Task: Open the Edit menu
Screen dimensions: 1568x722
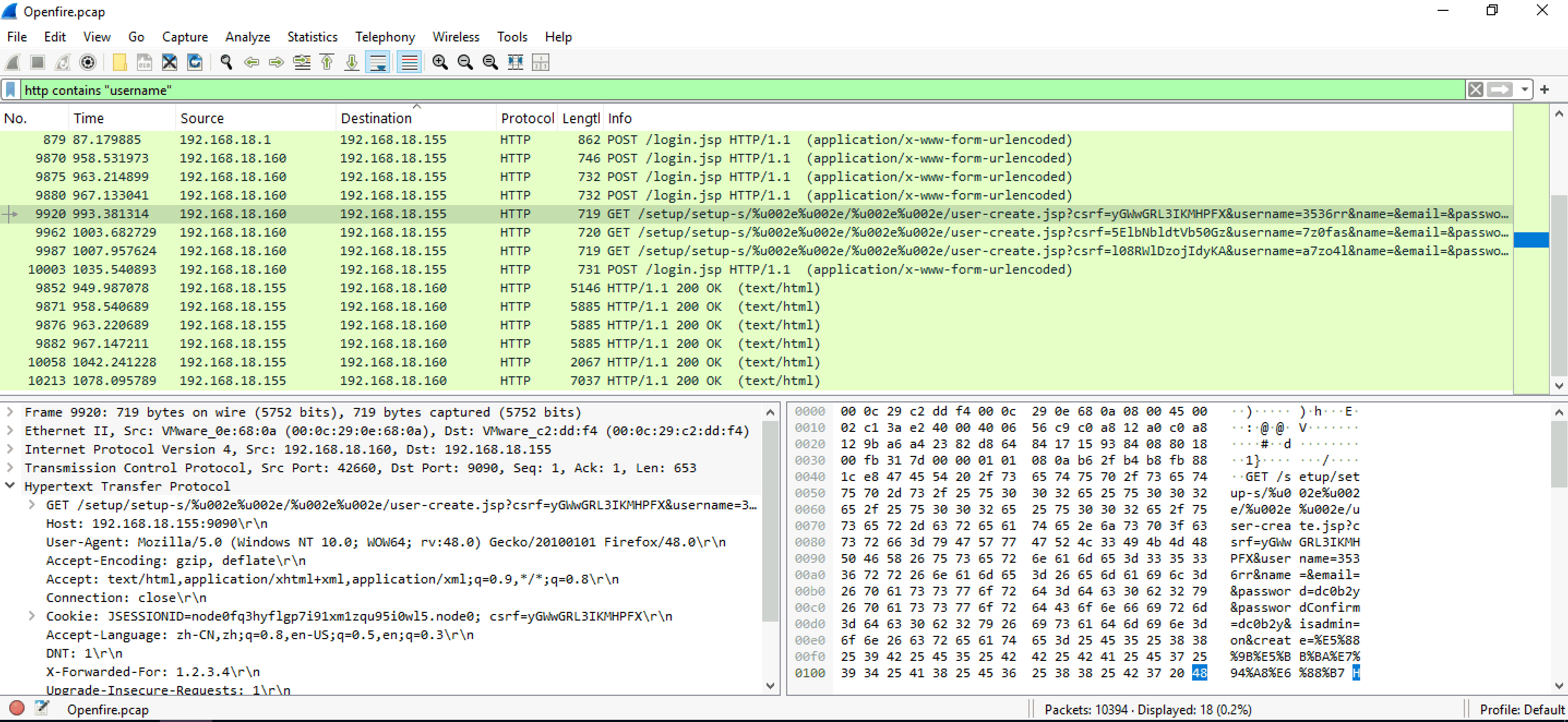Action: [55, 37]
